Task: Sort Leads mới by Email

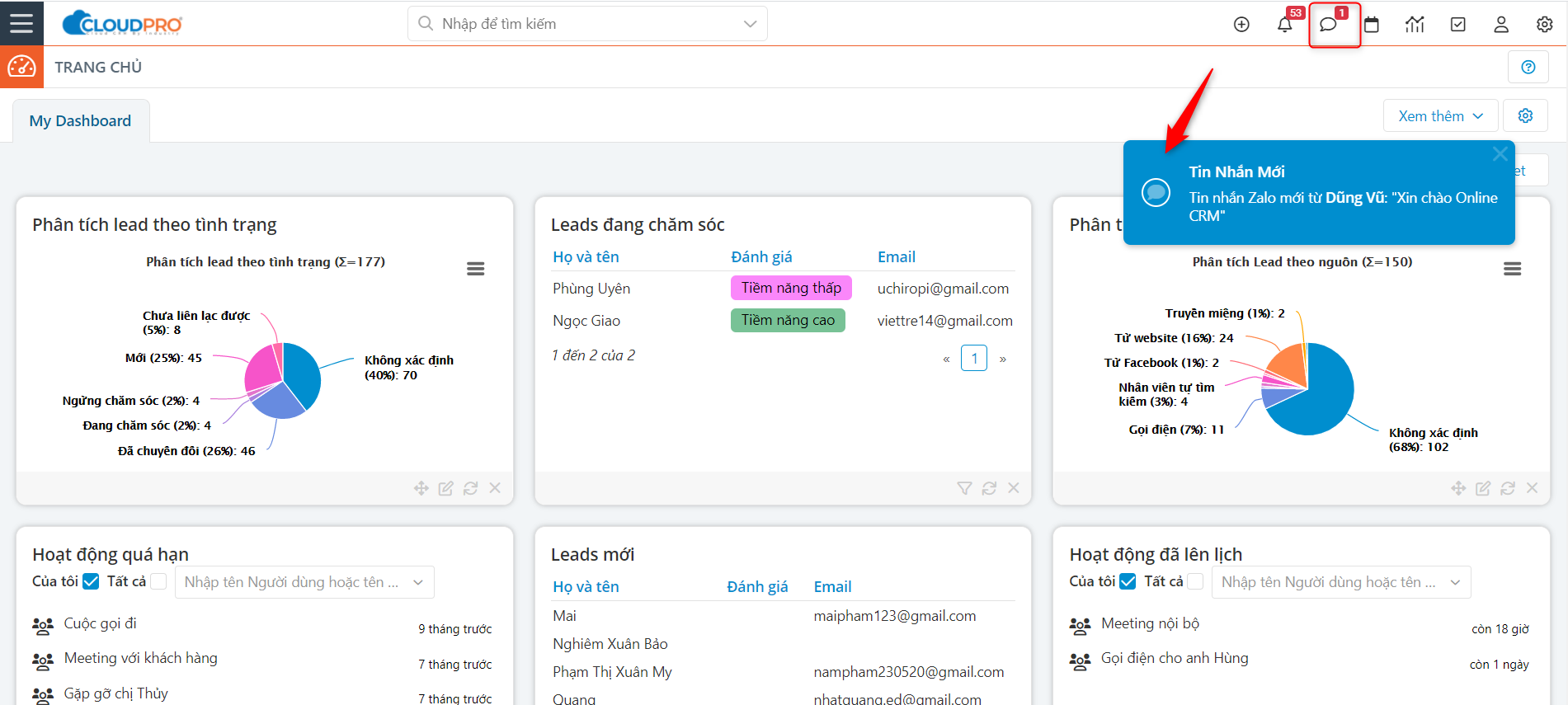Action: 832,586
